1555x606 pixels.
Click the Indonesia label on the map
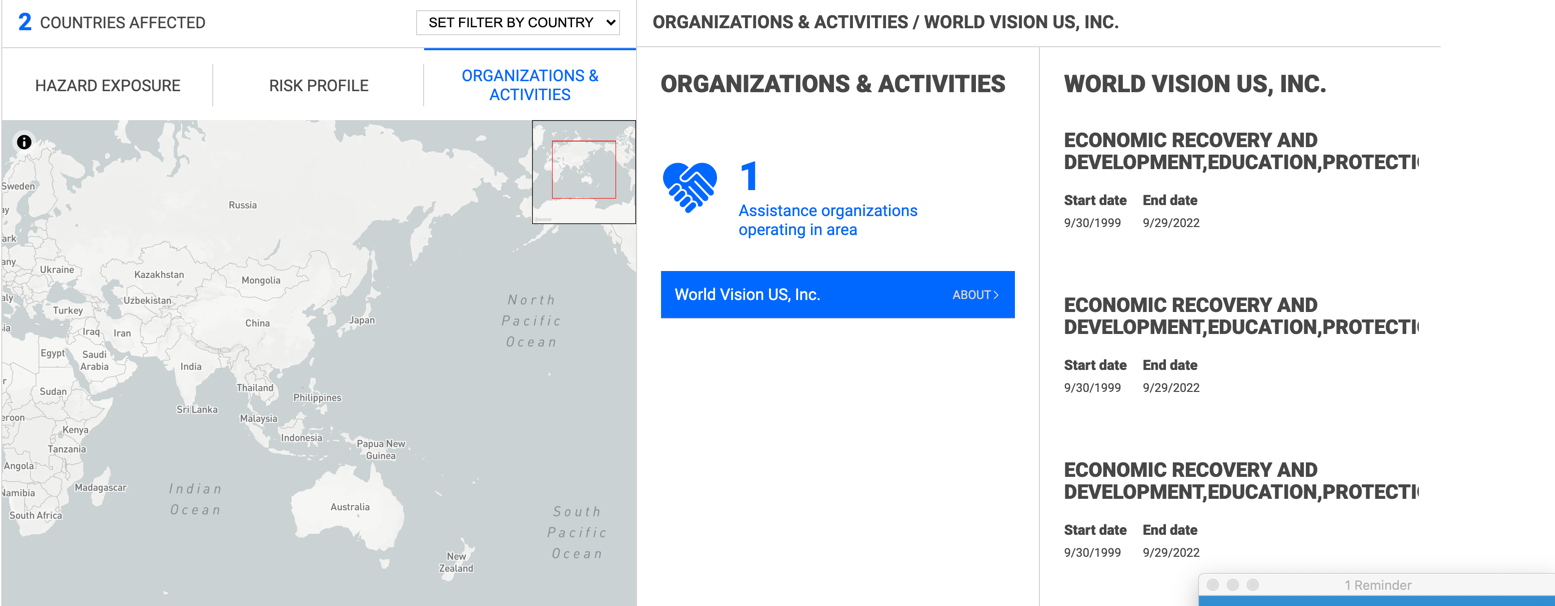(302, 438)
